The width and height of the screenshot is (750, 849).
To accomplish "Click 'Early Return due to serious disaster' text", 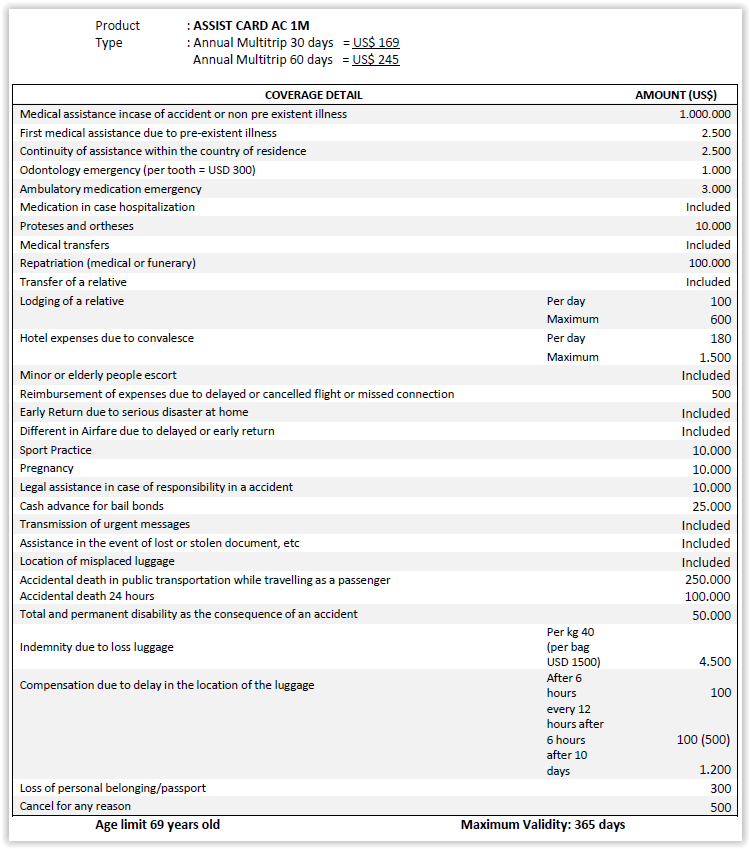I will point(134,412).
